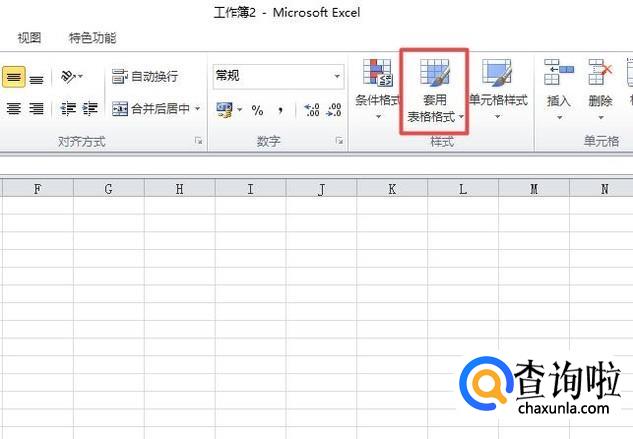Select column G header
633x439 pixels.
109,189
